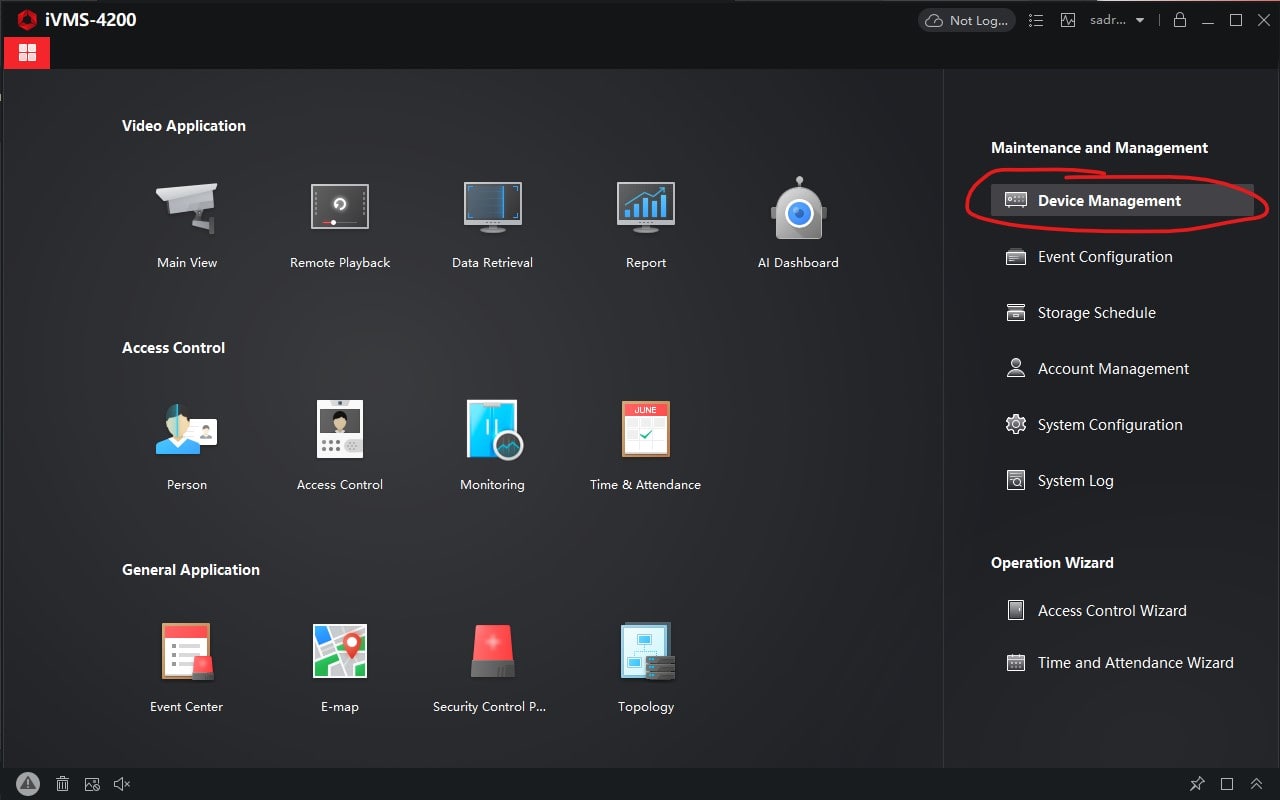Image resolution: width=1280 pixels, height=800 pixels.
Task: Launch the Access Control module icon
Action: tap(340, 429)
